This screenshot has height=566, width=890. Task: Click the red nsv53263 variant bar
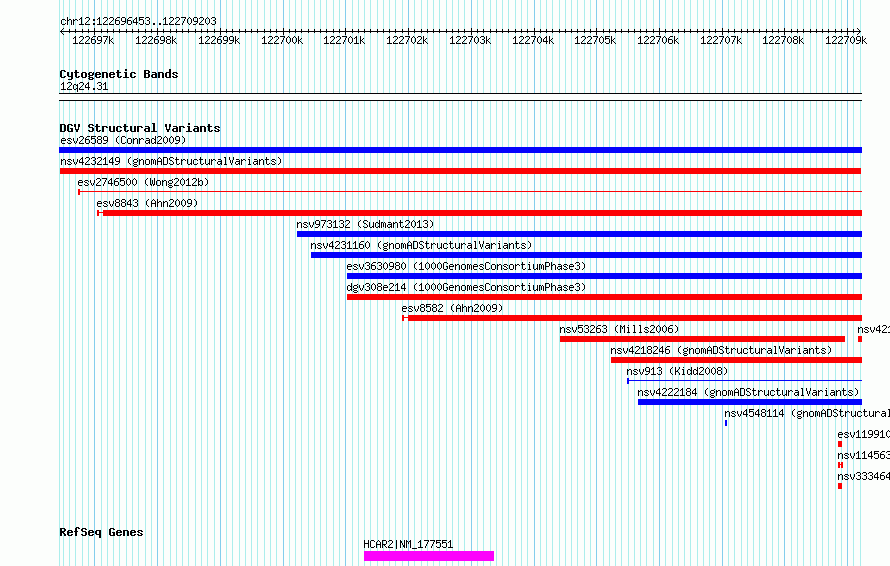pos(702,339)
